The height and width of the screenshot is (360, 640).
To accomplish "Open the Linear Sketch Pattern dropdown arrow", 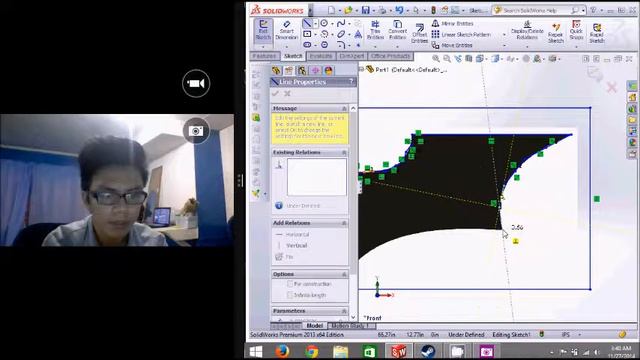I will [504, 35].
